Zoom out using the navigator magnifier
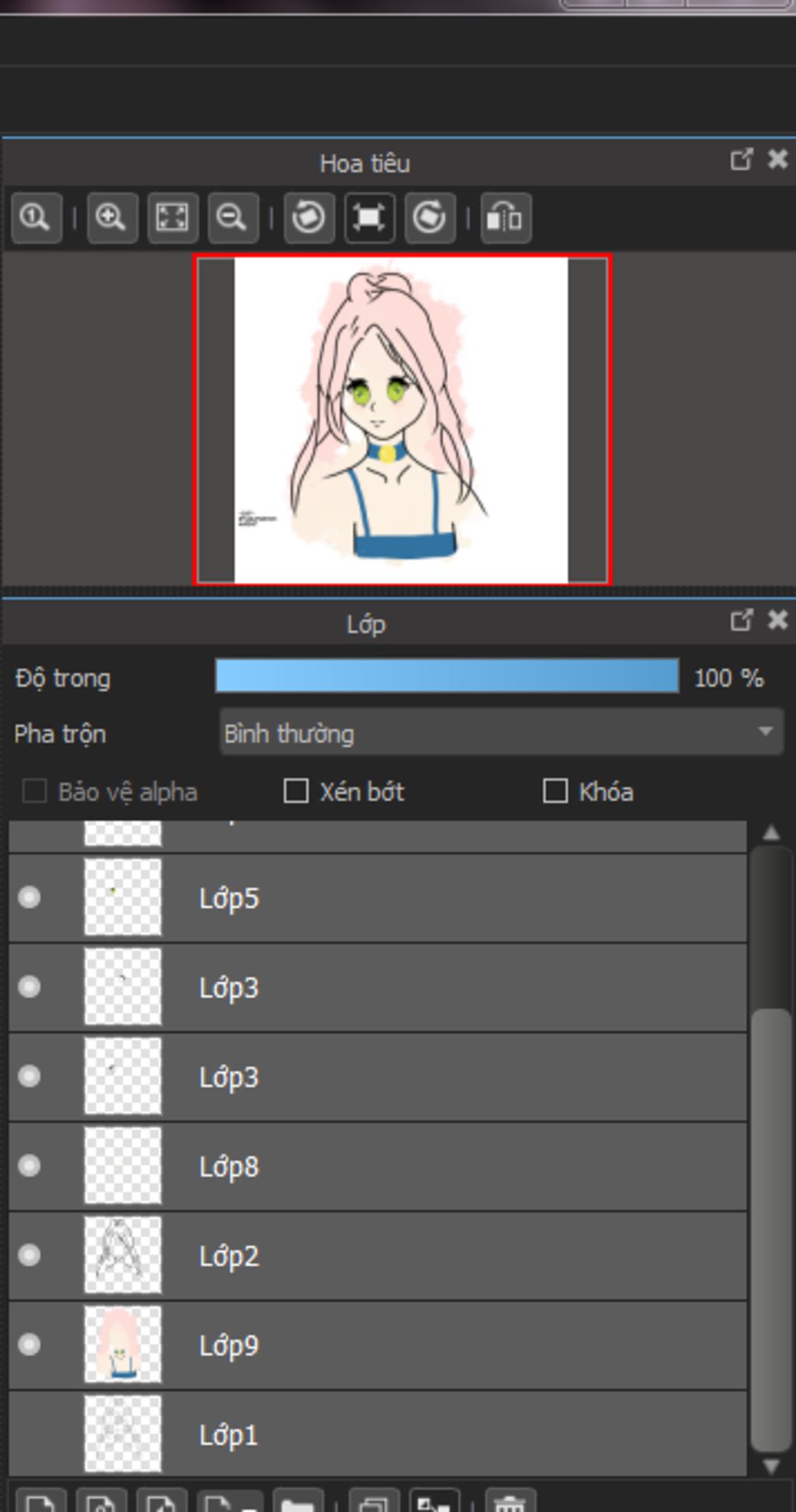 (232, 218)
